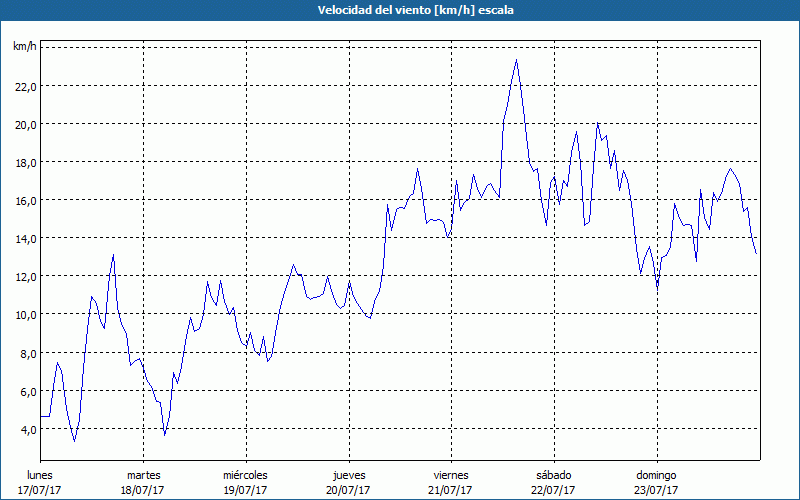Select the 'martes' day label
Screen dimensions: 800x500
coord(143,474)
